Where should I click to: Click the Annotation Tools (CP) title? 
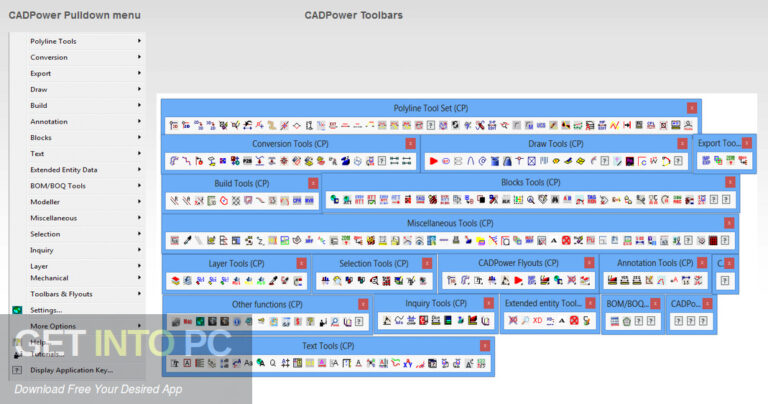[655, 263]
